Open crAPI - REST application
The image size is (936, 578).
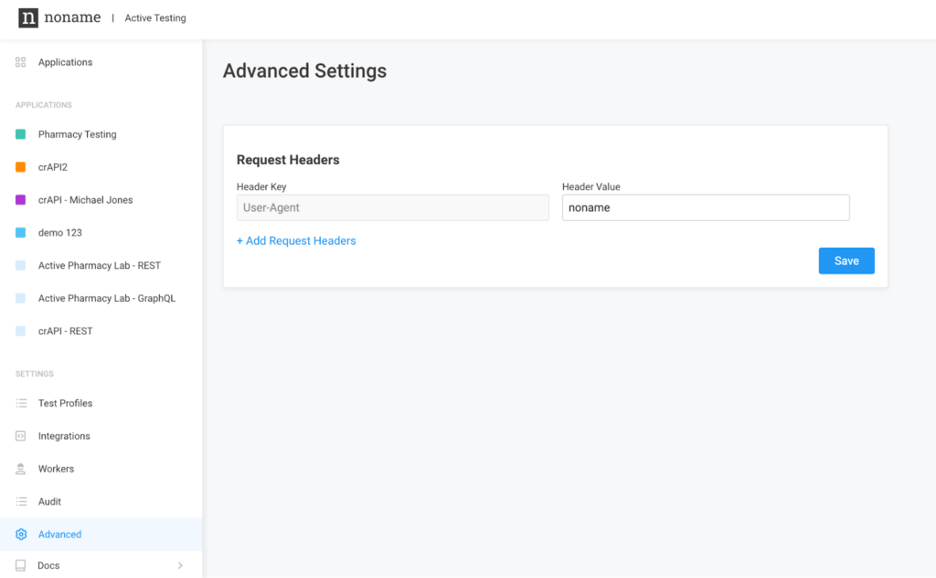point(65,331)
